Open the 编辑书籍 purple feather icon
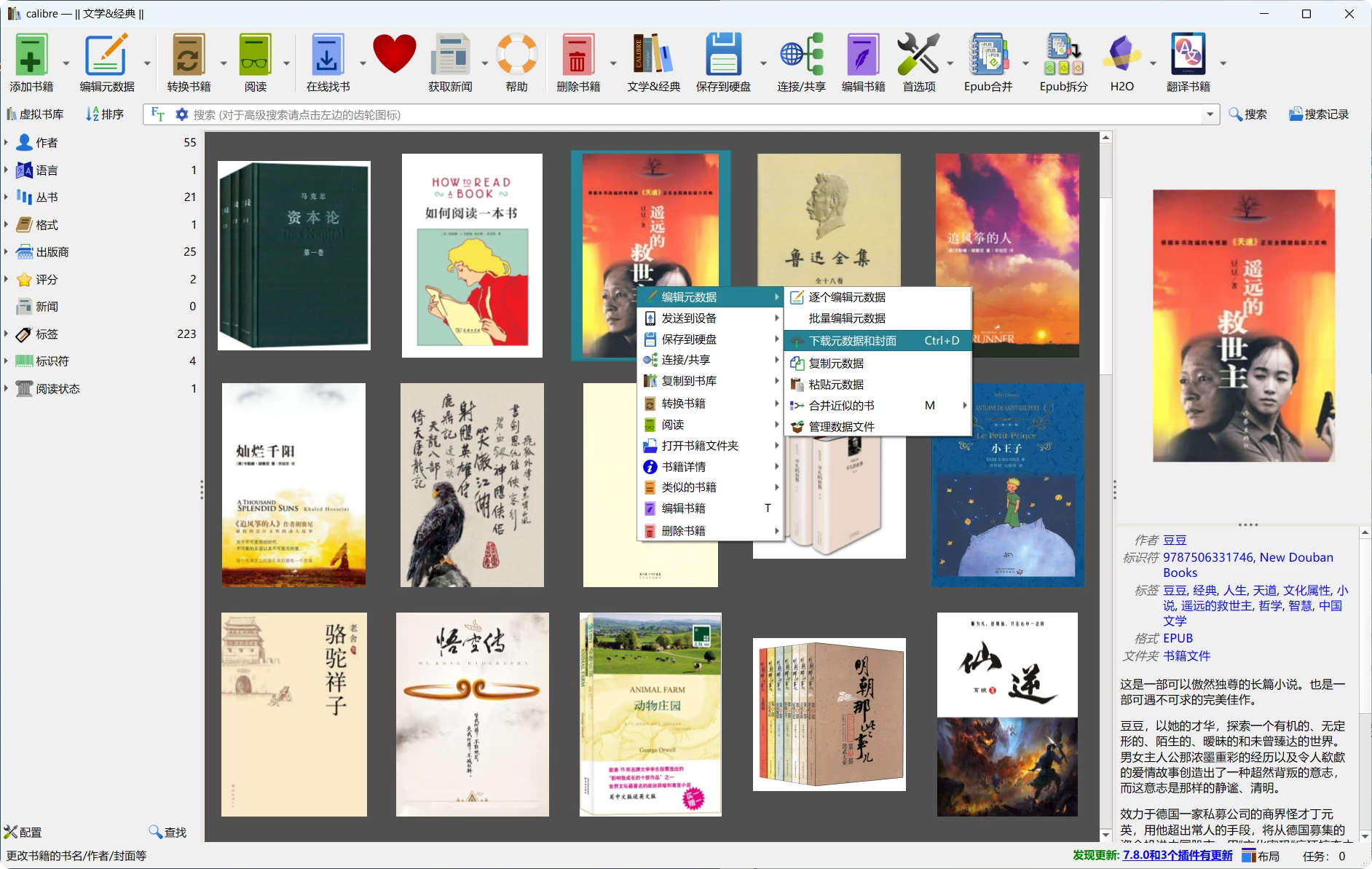Viewport: 1372px width, 869px height. tap(863, 55)
